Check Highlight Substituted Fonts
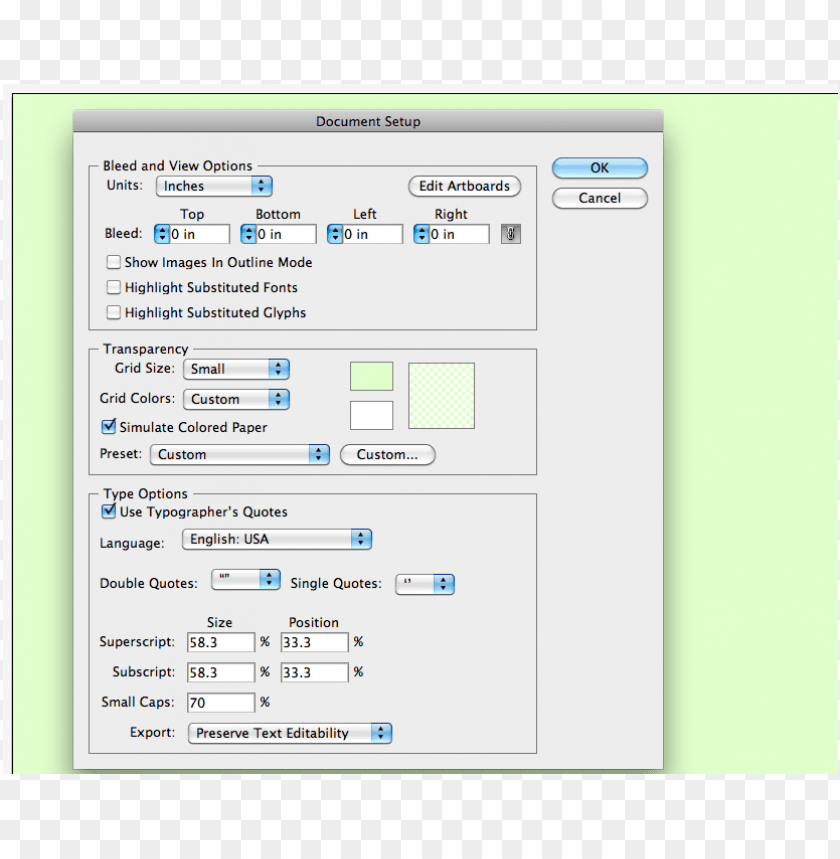The width and height of the screenshot is (840, 859). click(113, 287)
